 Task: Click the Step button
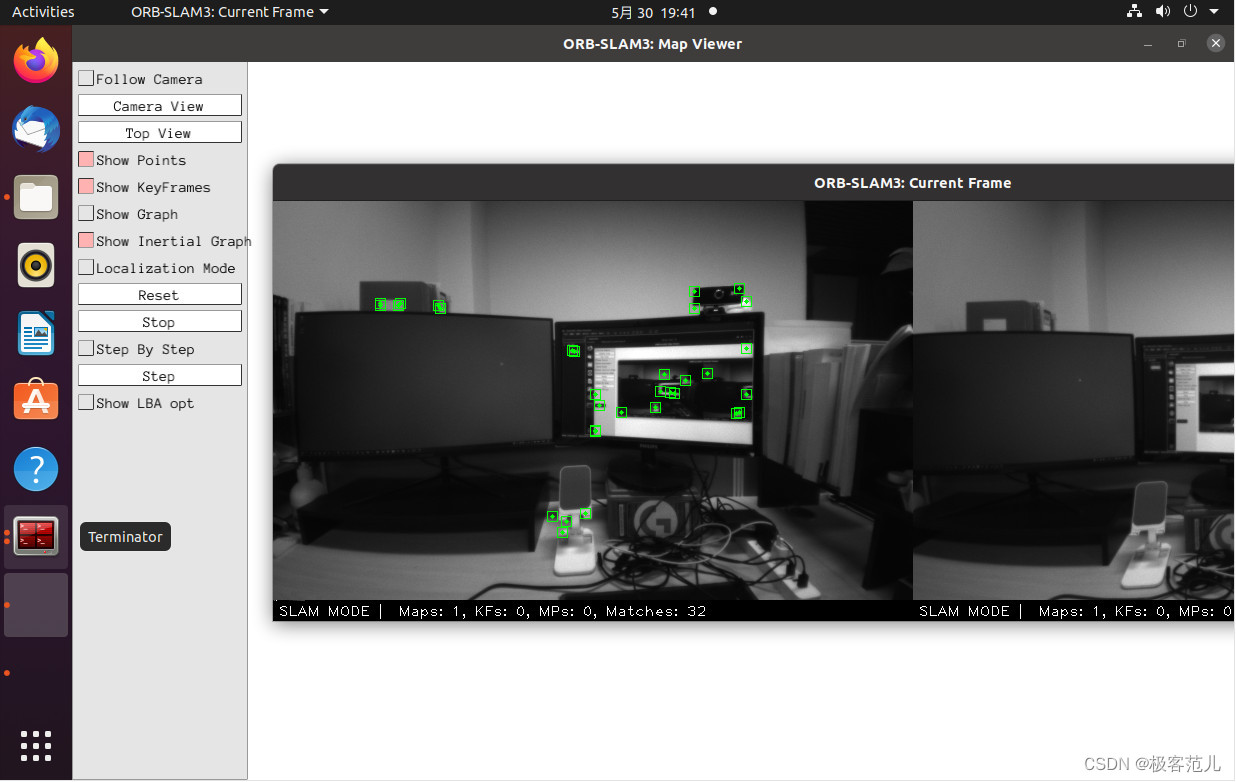click(160, 375)
